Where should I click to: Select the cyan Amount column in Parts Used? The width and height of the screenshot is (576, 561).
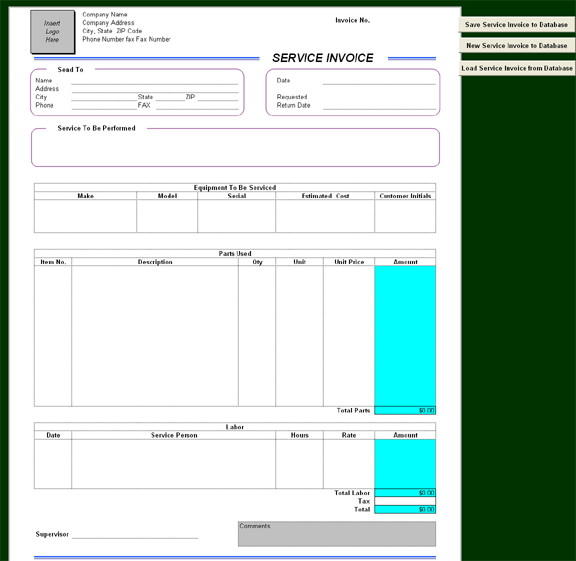tap(405, 336)
